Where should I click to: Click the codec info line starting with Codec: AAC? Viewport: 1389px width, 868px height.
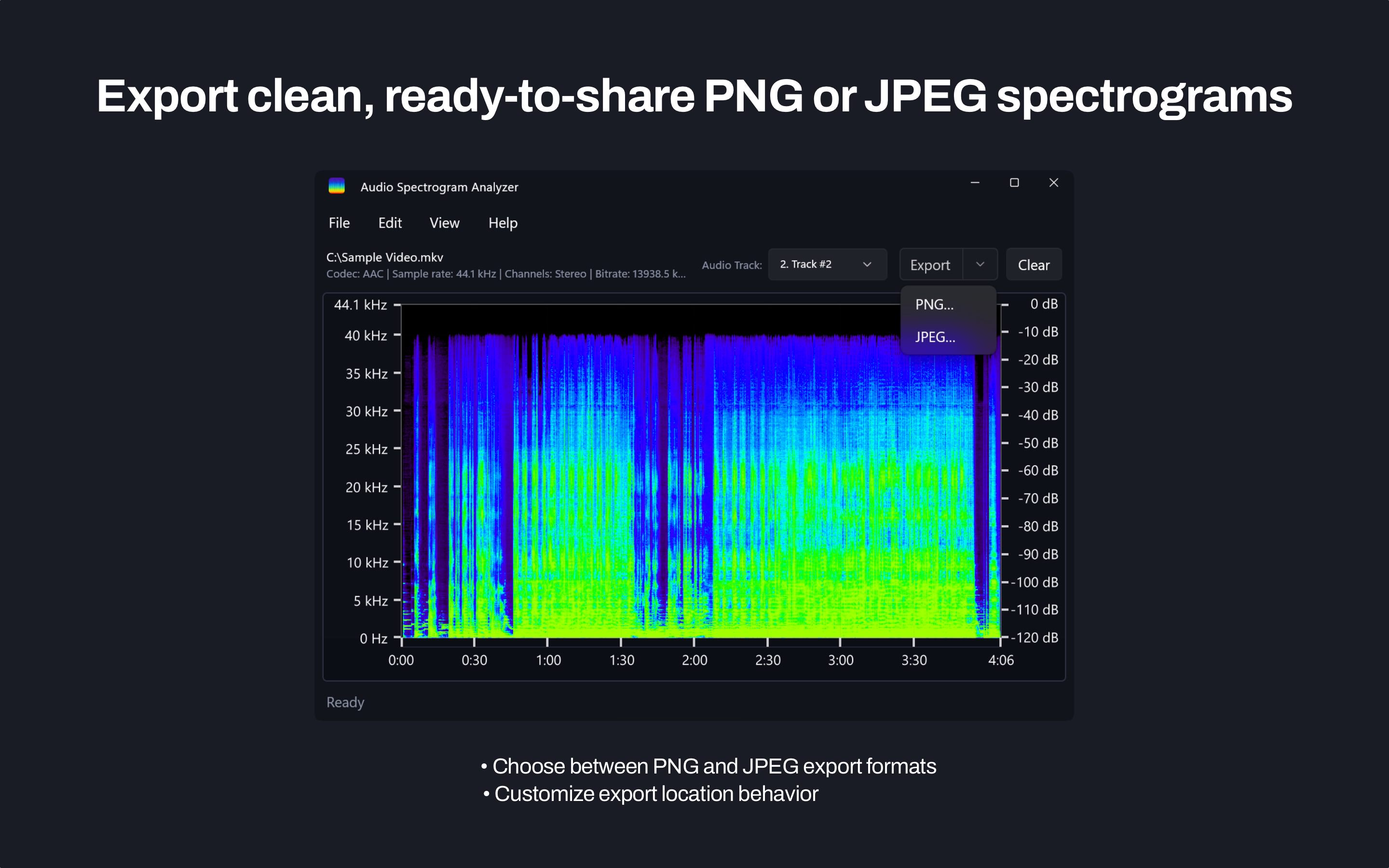point(505,274)
